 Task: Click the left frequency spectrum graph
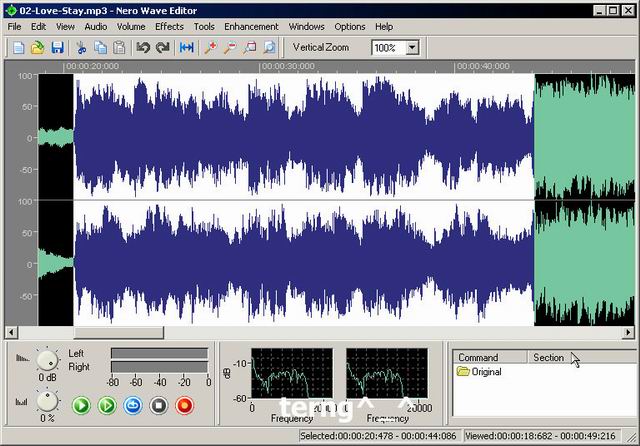click(292, 373)
